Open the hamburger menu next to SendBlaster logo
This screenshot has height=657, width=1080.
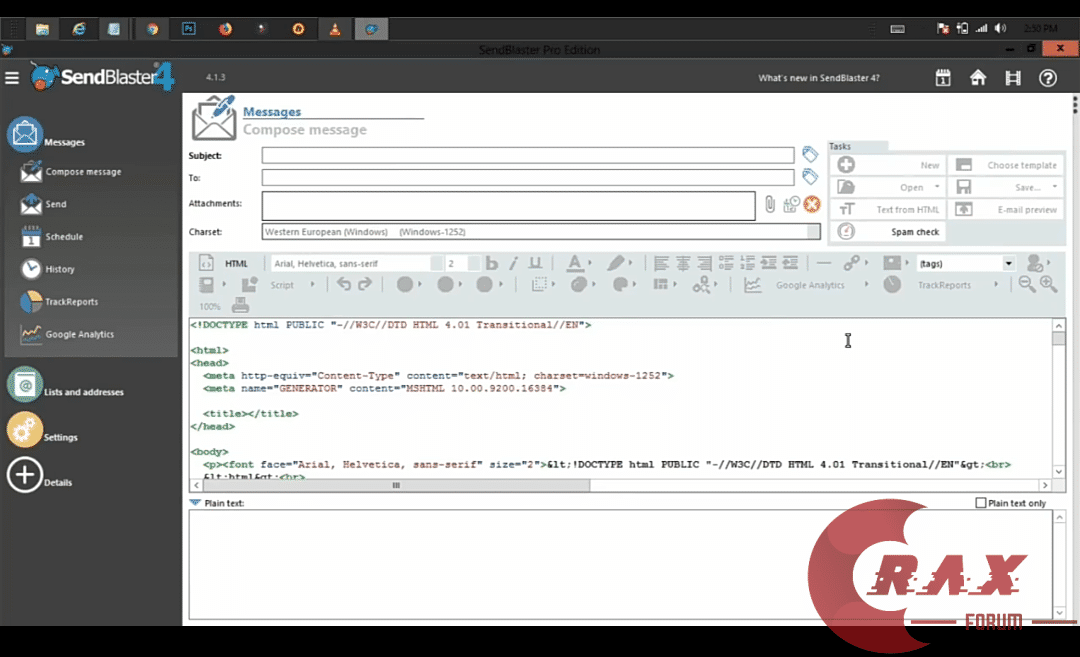pos(12,78)
